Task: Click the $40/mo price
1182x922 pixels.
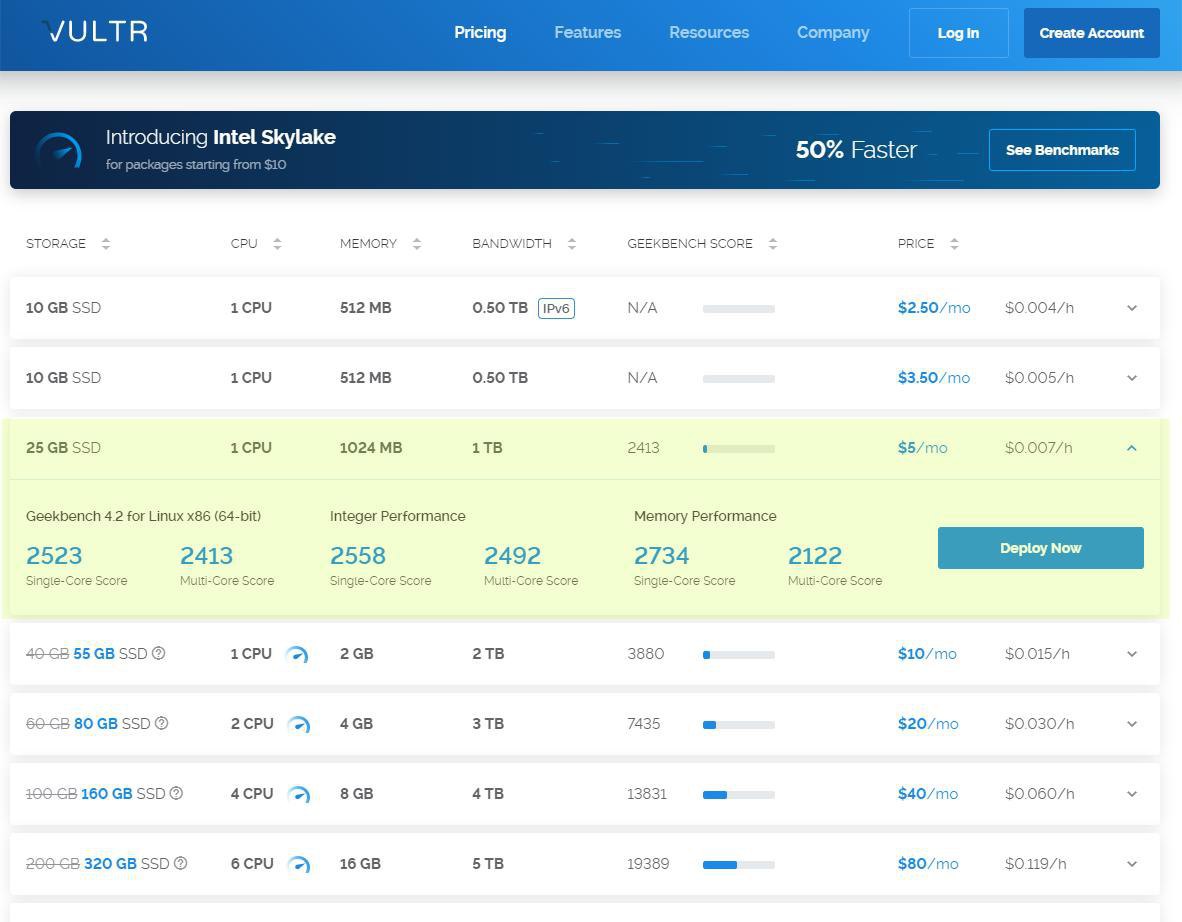Action: [x=928, y=794]
